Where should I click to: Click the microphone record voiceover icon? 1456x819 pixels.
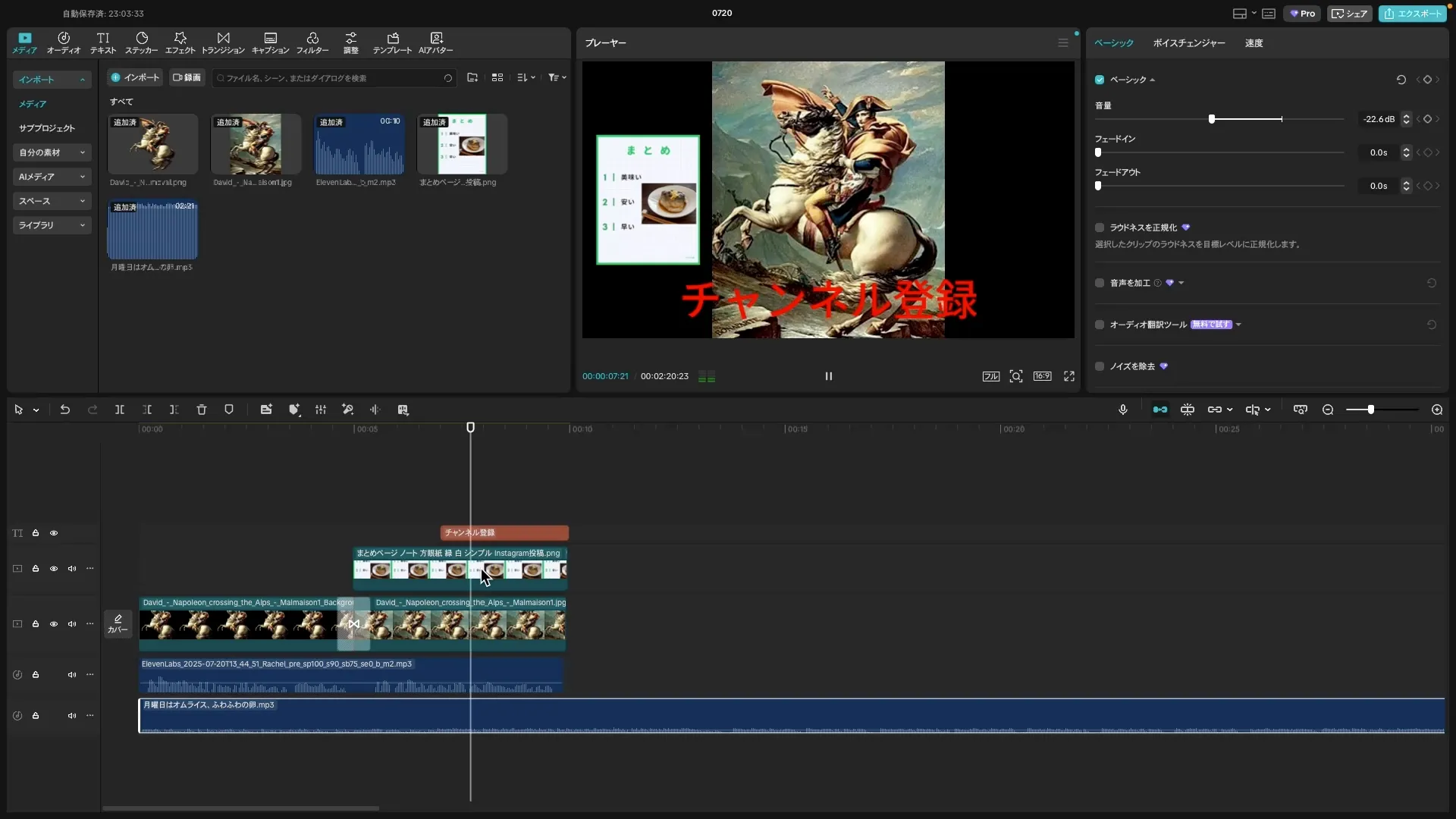[x=1123, y=409]
